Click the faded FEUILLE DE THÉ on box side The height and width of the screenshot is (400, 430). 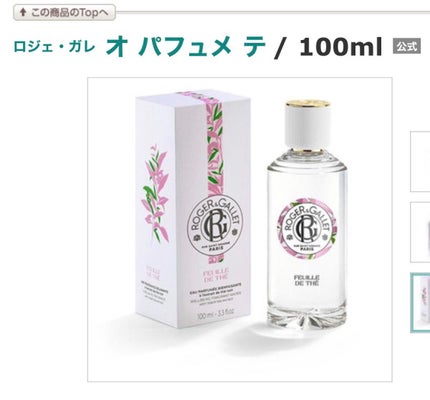point(153,271)
